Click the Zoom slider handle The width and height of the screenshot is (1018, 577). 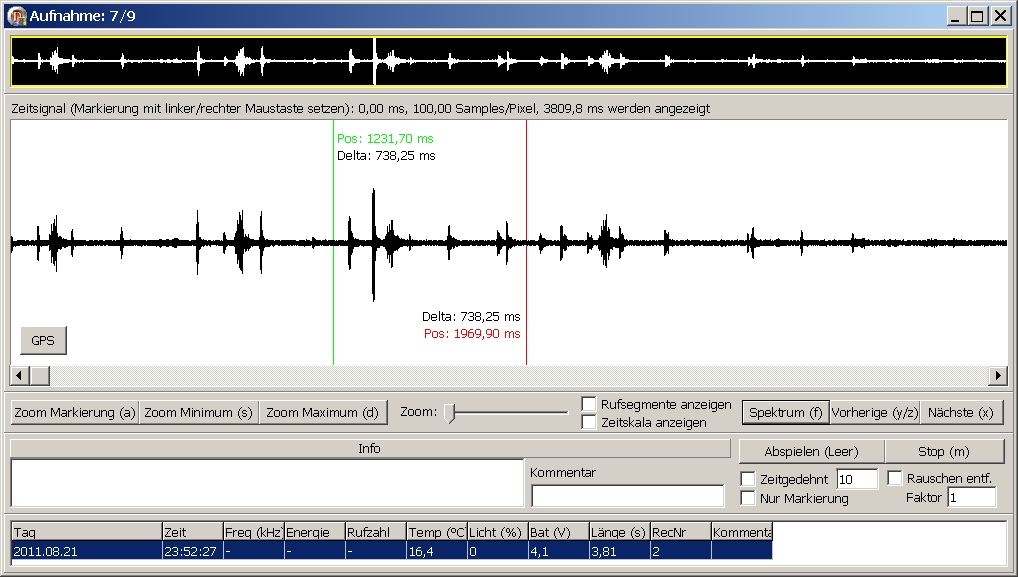(x=450, y=412)
